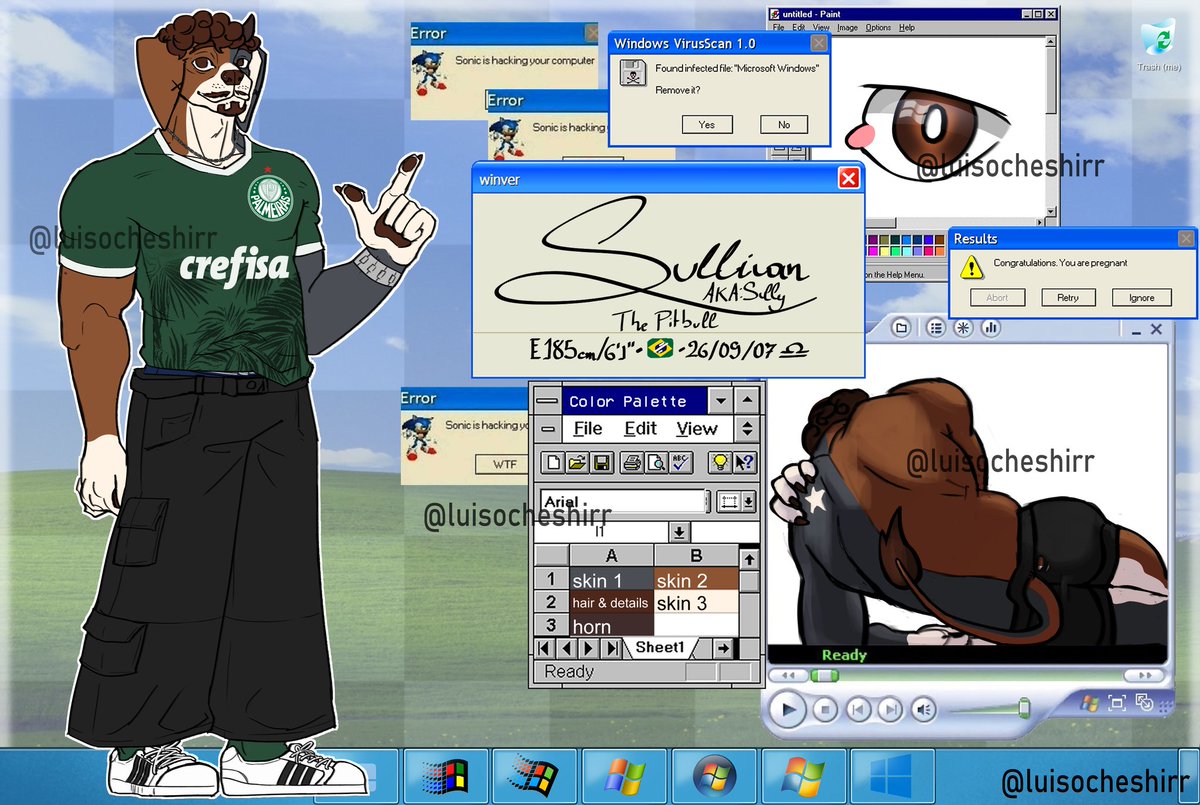
Task: Play media in the media player
Action: coord(788,710)
